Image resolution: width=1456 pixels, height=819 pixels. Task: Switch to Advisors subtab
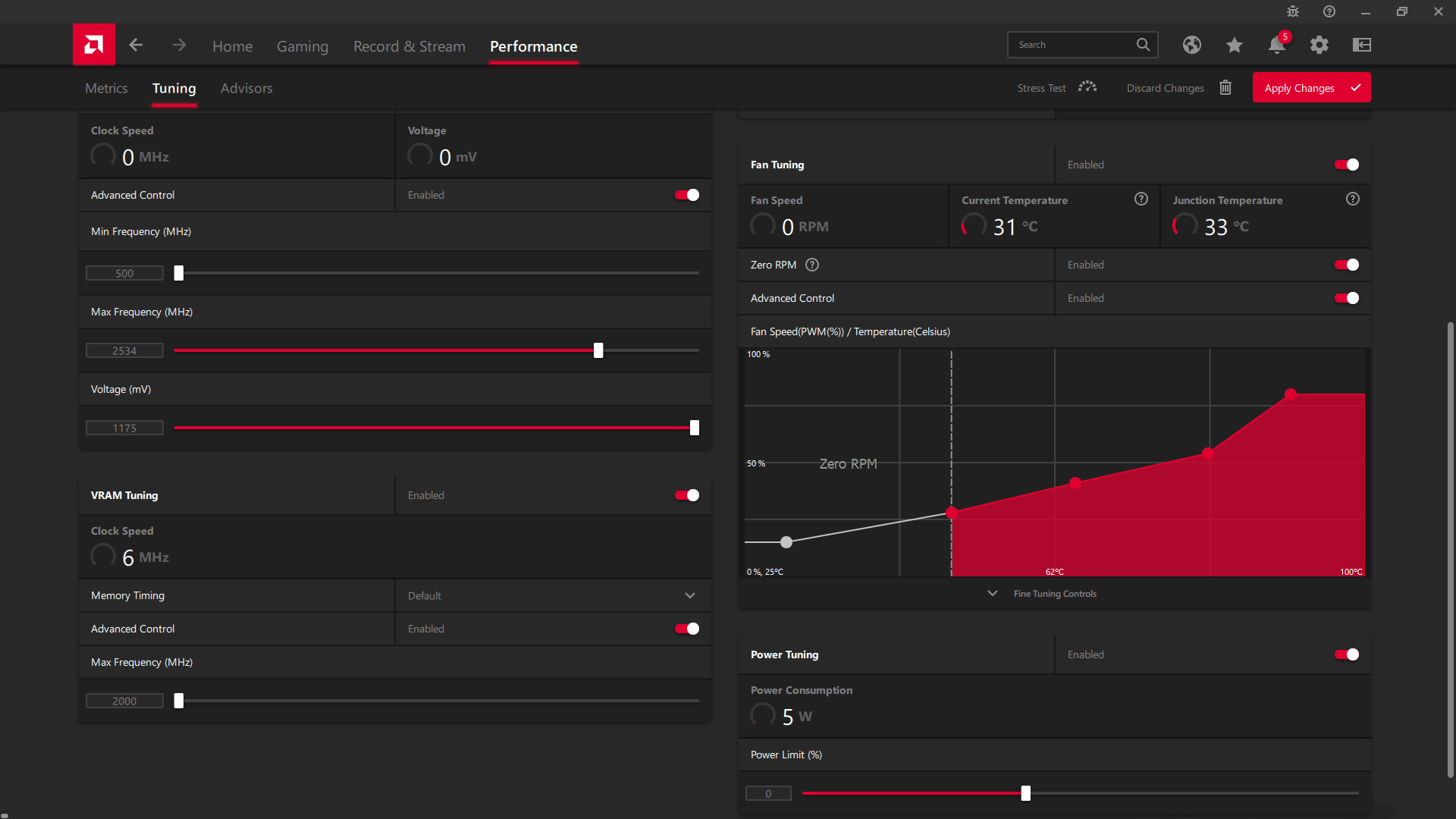pos(246,88)
